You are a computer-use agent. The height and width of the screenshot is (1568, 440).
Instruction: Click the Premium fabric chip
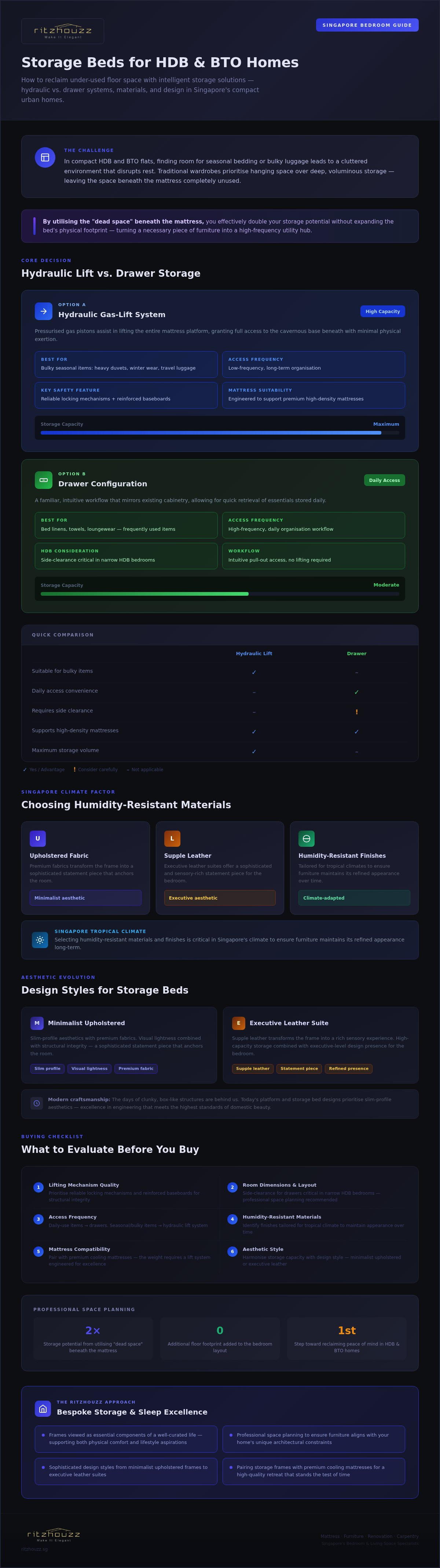pyautogui.click(x=136, y=1068)
